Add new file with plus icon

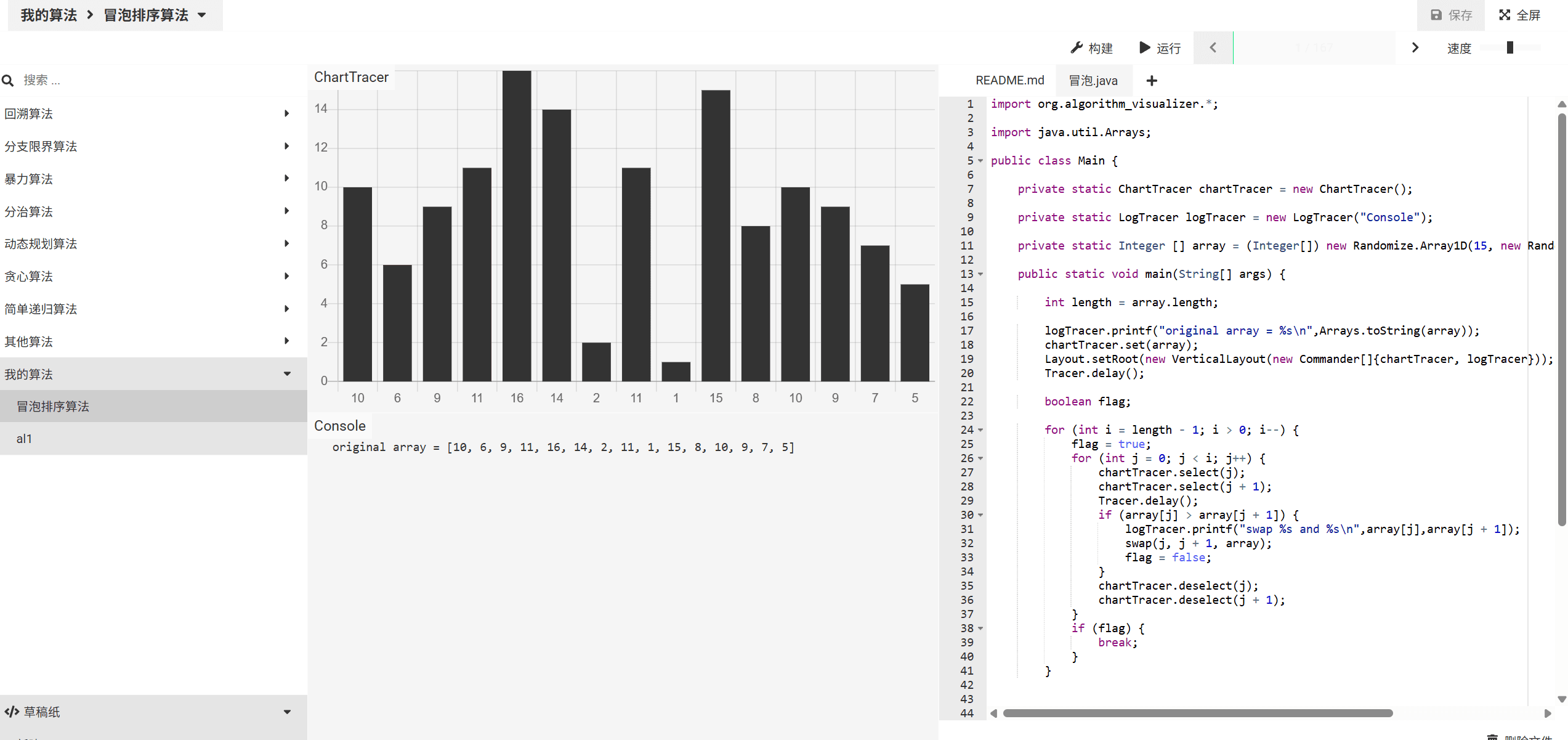point(1152,81)
